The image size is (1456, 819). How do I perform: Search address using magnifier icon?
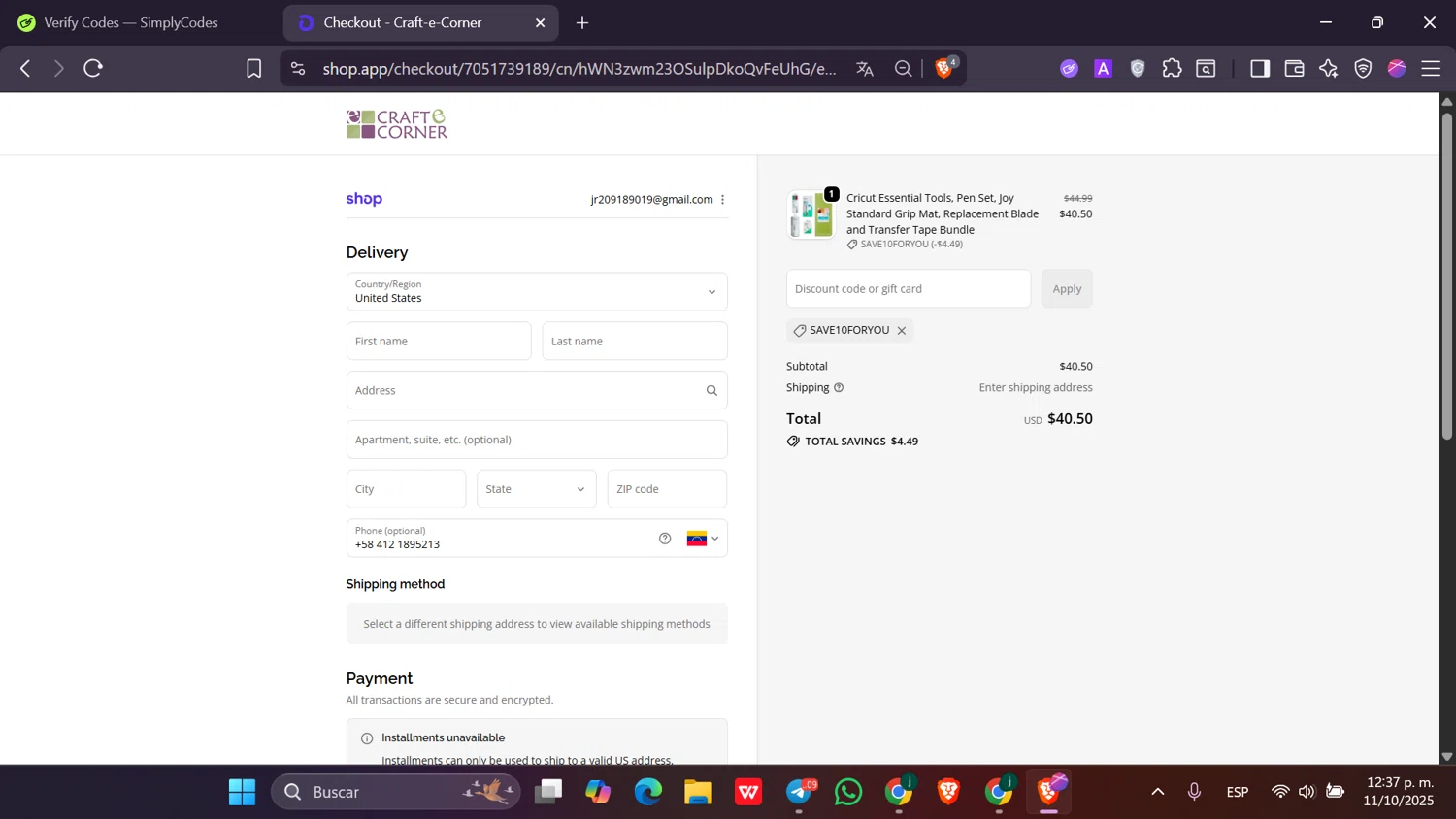(x=711, y=391)
